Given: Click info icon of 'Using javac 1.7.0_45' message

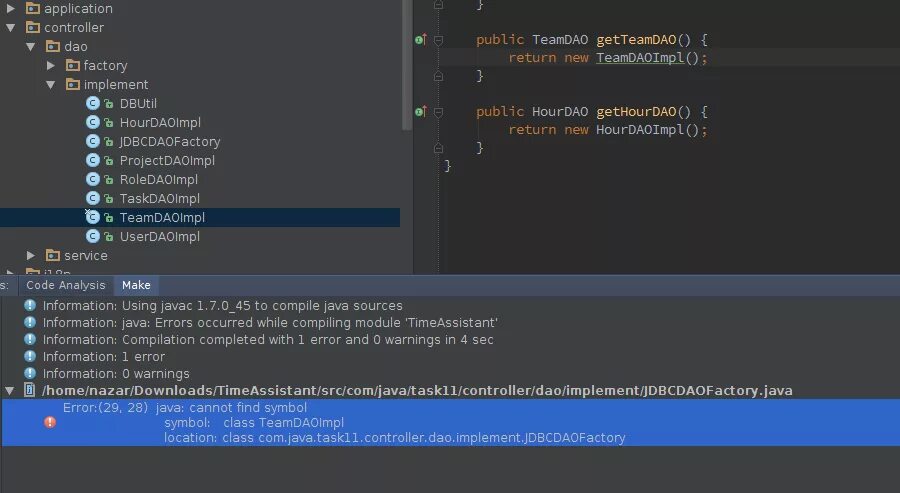Looking at the screenshot, I should (30, 305).
